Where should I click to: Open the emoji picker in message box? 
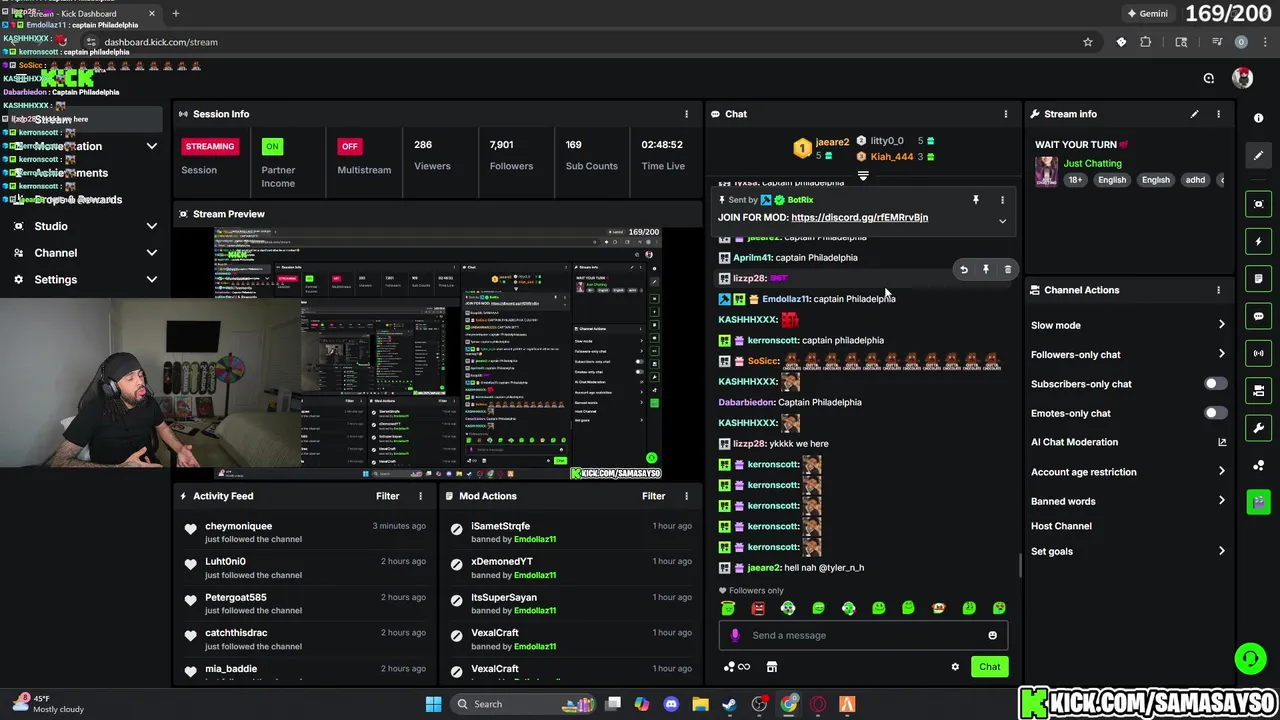pos(992,635)
